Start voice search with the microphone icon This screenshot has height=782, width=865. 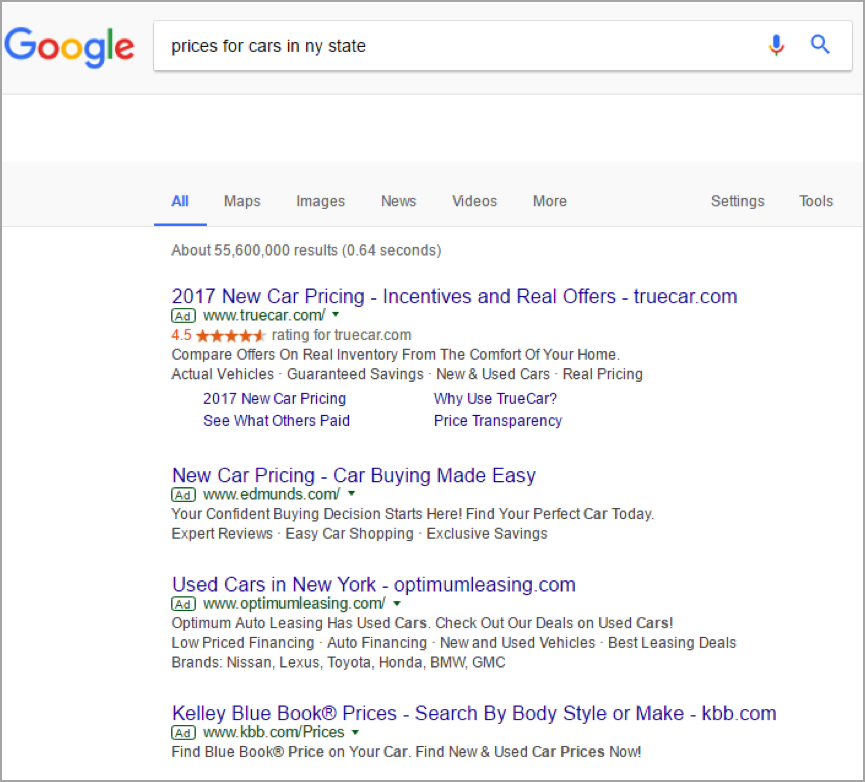coord(776,45)
